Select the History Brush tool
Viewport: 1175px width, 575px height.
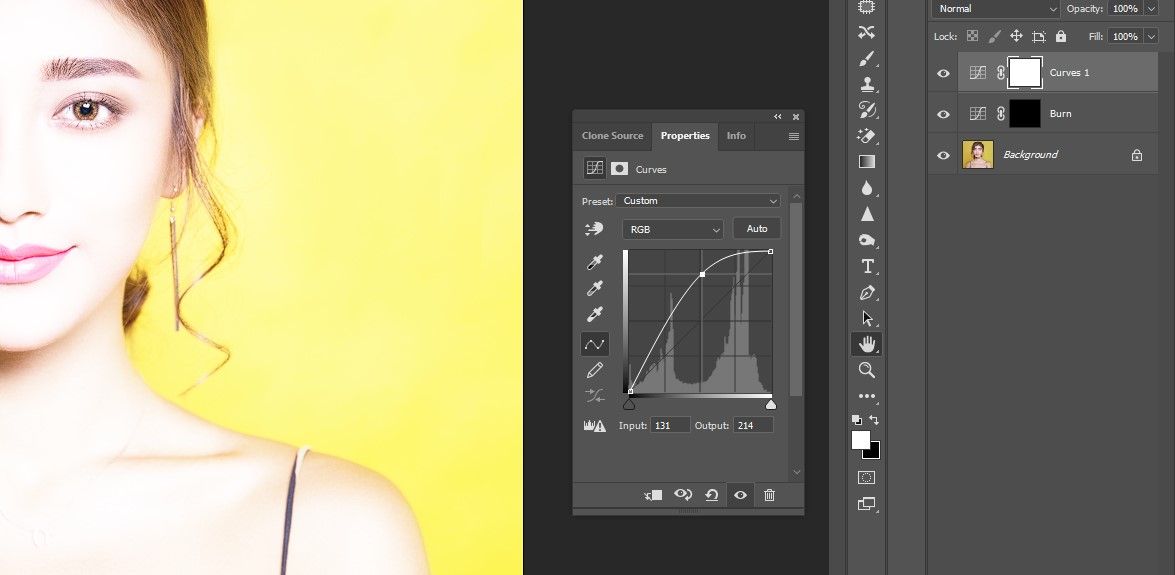click(x=867, y=109)
